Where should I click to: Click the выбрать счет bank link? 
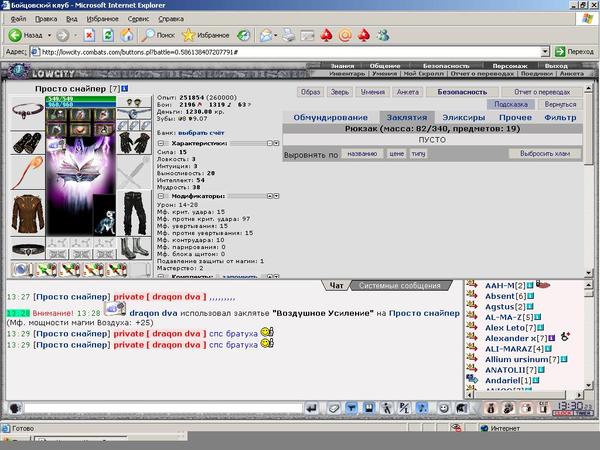(201, 133)
